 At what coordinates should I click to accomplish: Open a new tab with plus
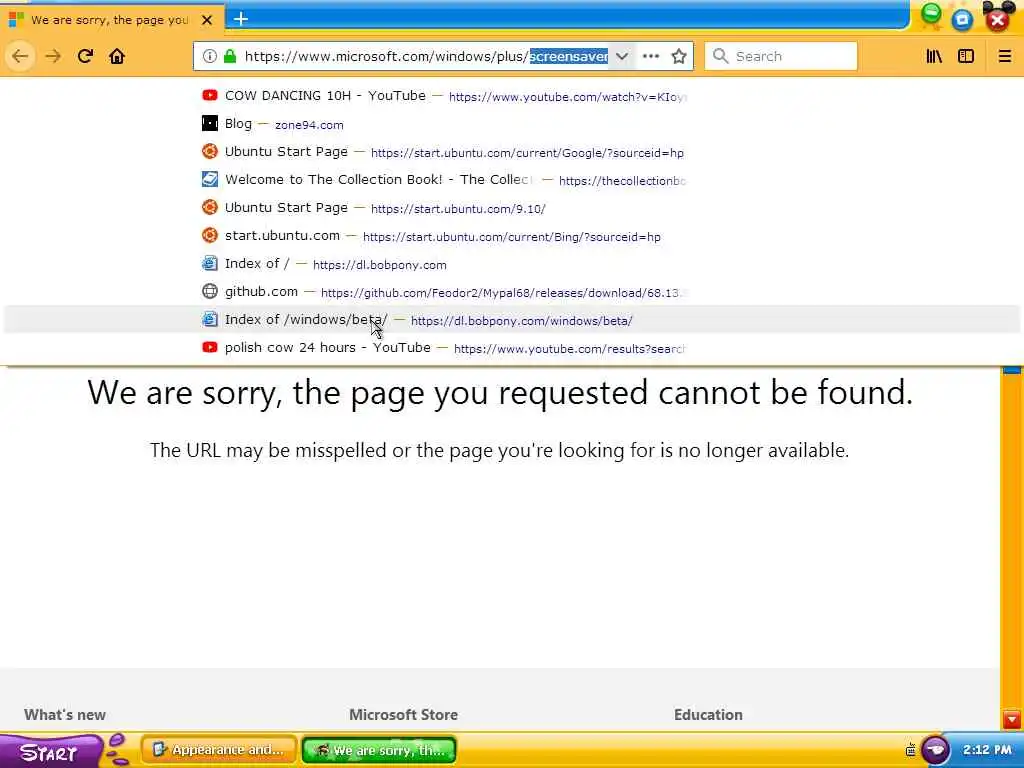click(x=241, y=19)
